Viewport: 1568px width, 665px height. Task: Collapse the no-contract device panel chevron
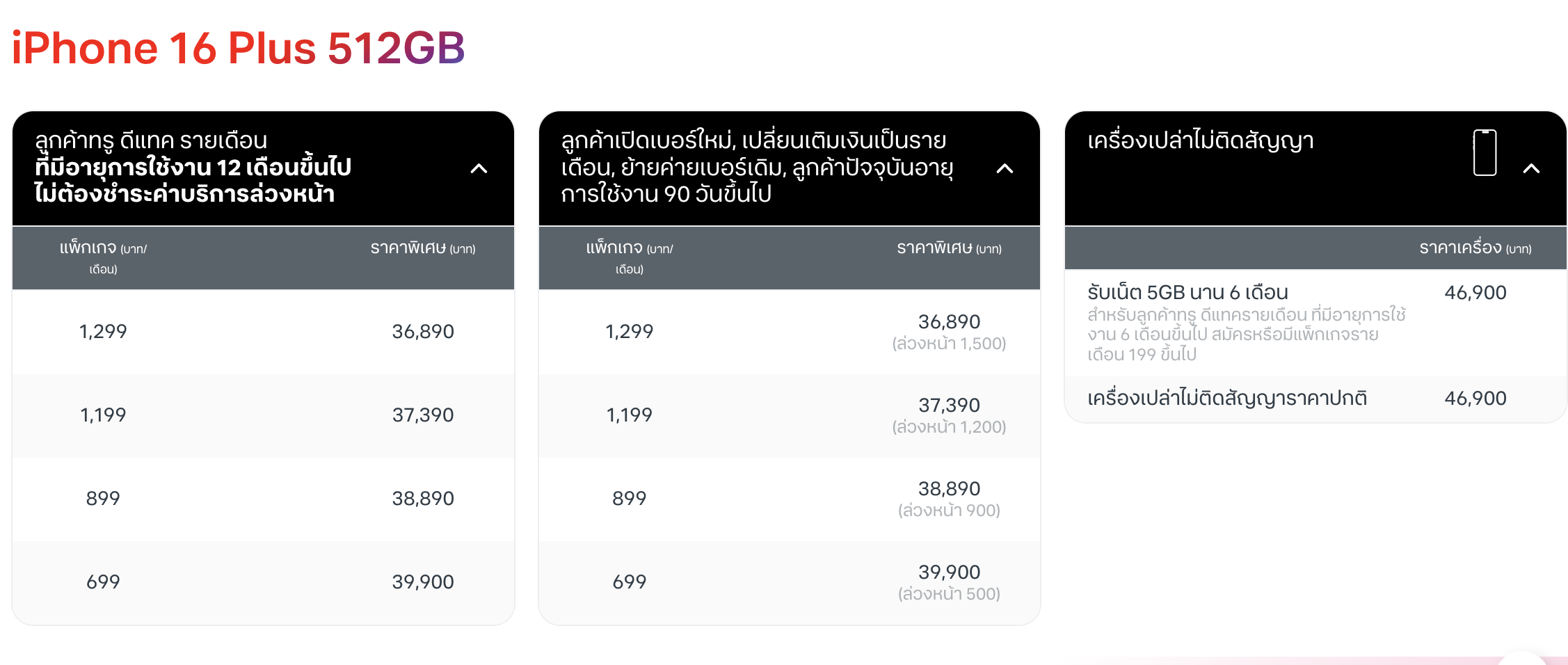[1531, 168]
